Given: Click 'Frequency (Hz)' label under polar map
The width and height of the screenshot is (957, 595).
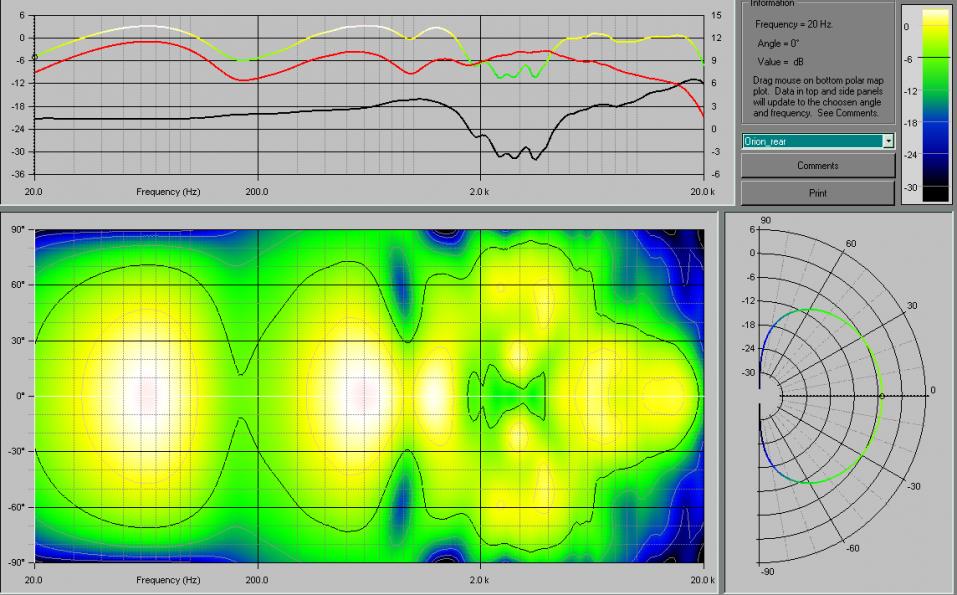Looking at the screenshot, I should click(x=168, y=580).
